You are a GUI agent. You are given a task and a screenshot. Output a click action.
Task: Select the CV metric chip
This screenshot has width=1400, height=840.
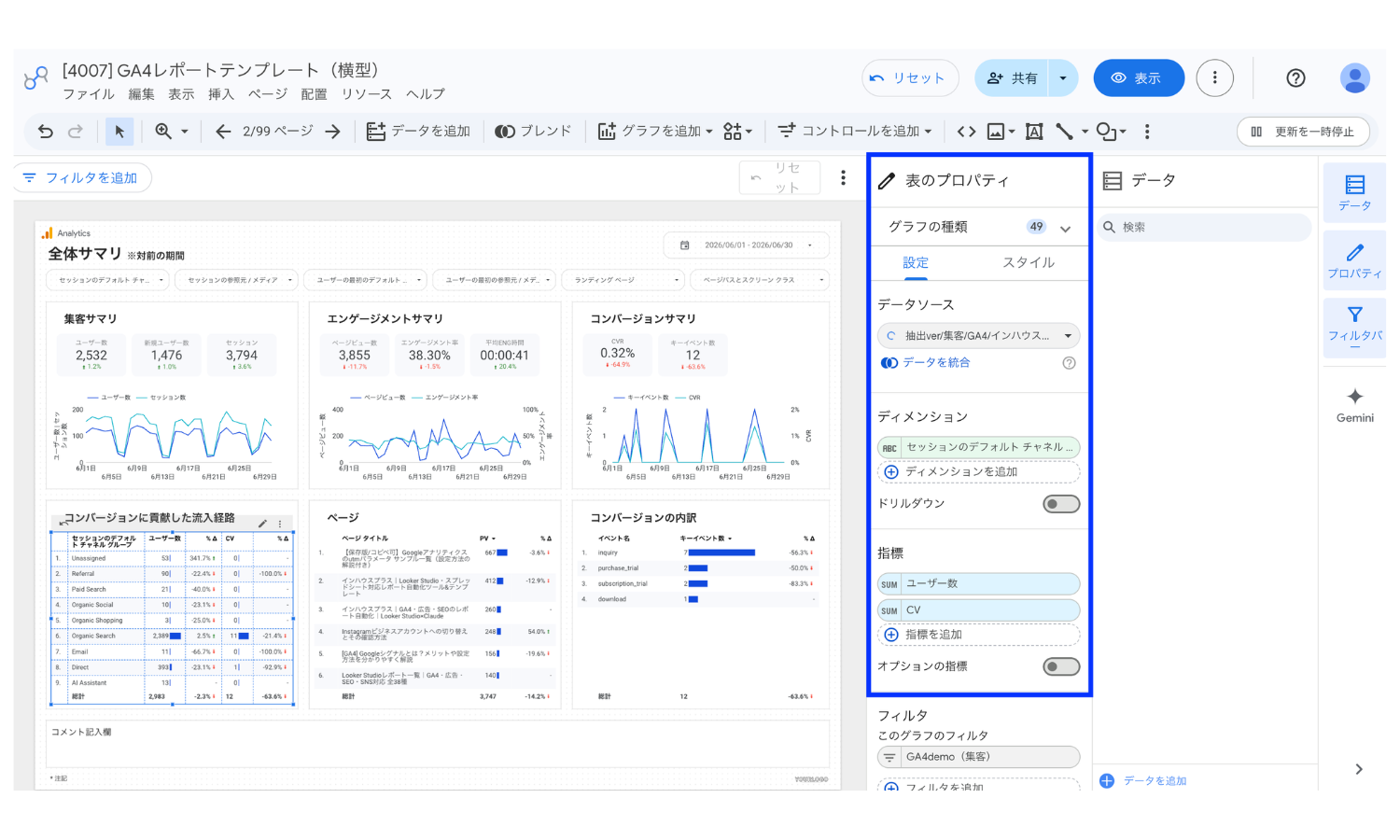click(x=978, y=610)
